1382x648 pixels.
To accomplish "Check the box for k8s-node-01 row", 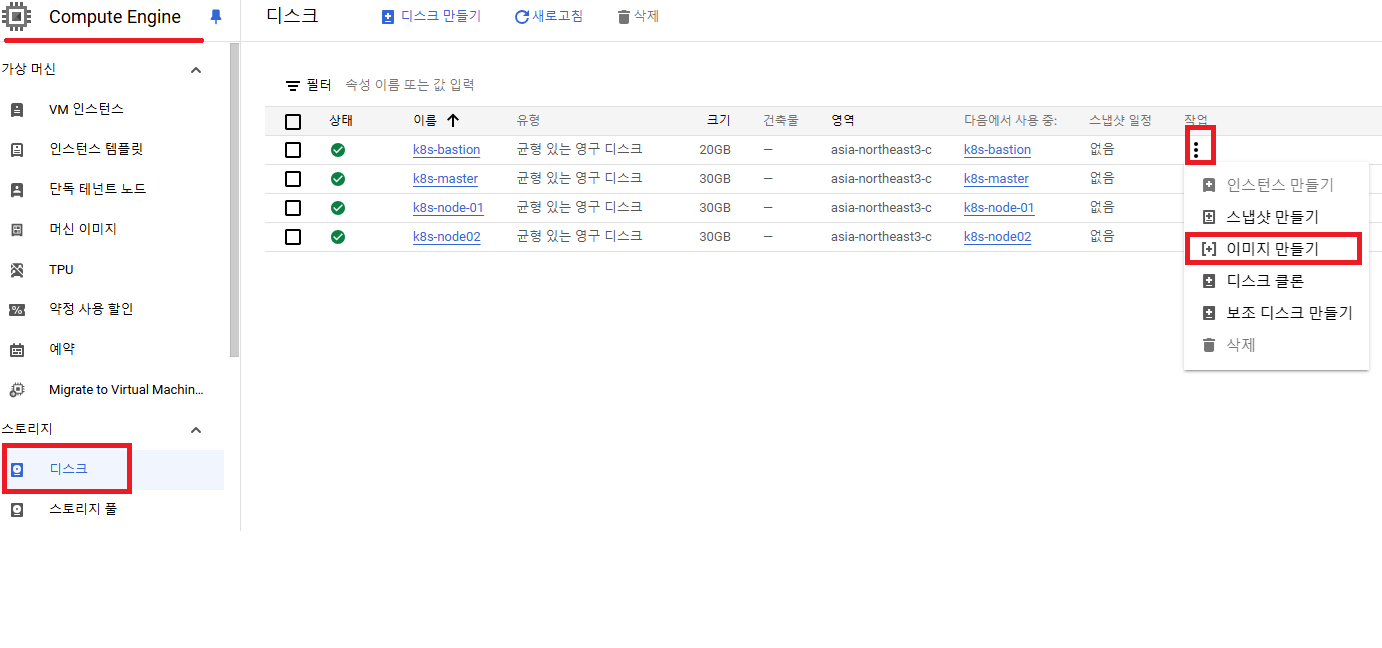I will [293, 208].
